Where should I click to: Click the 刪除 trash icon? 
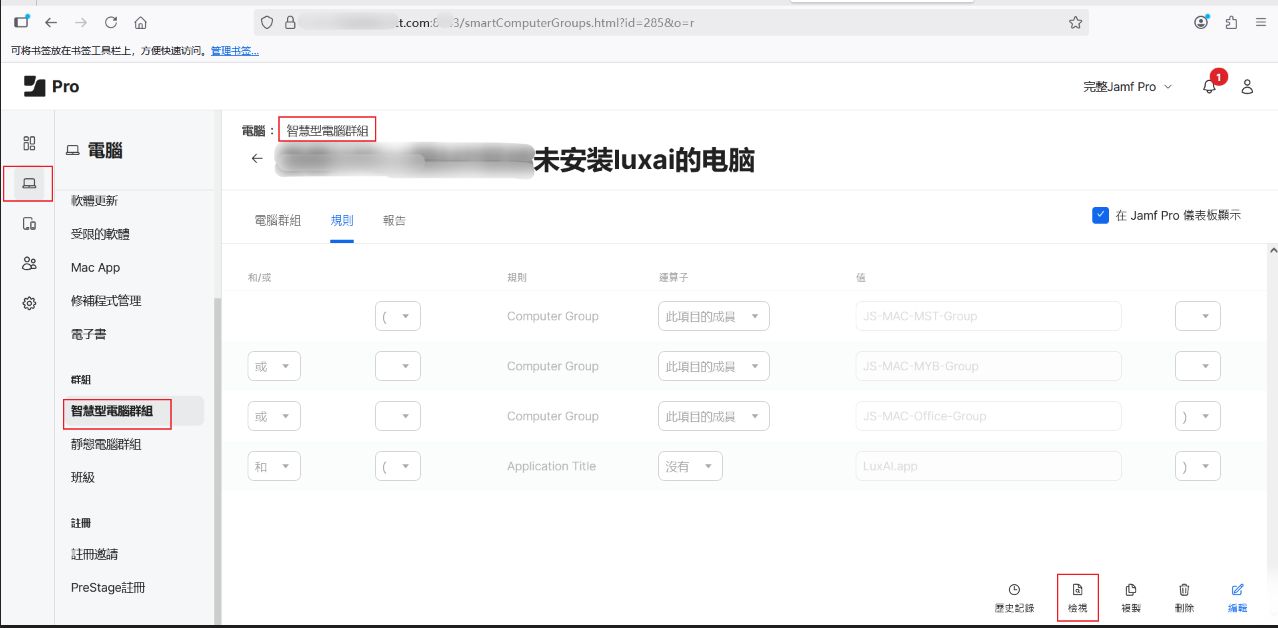1184,590
